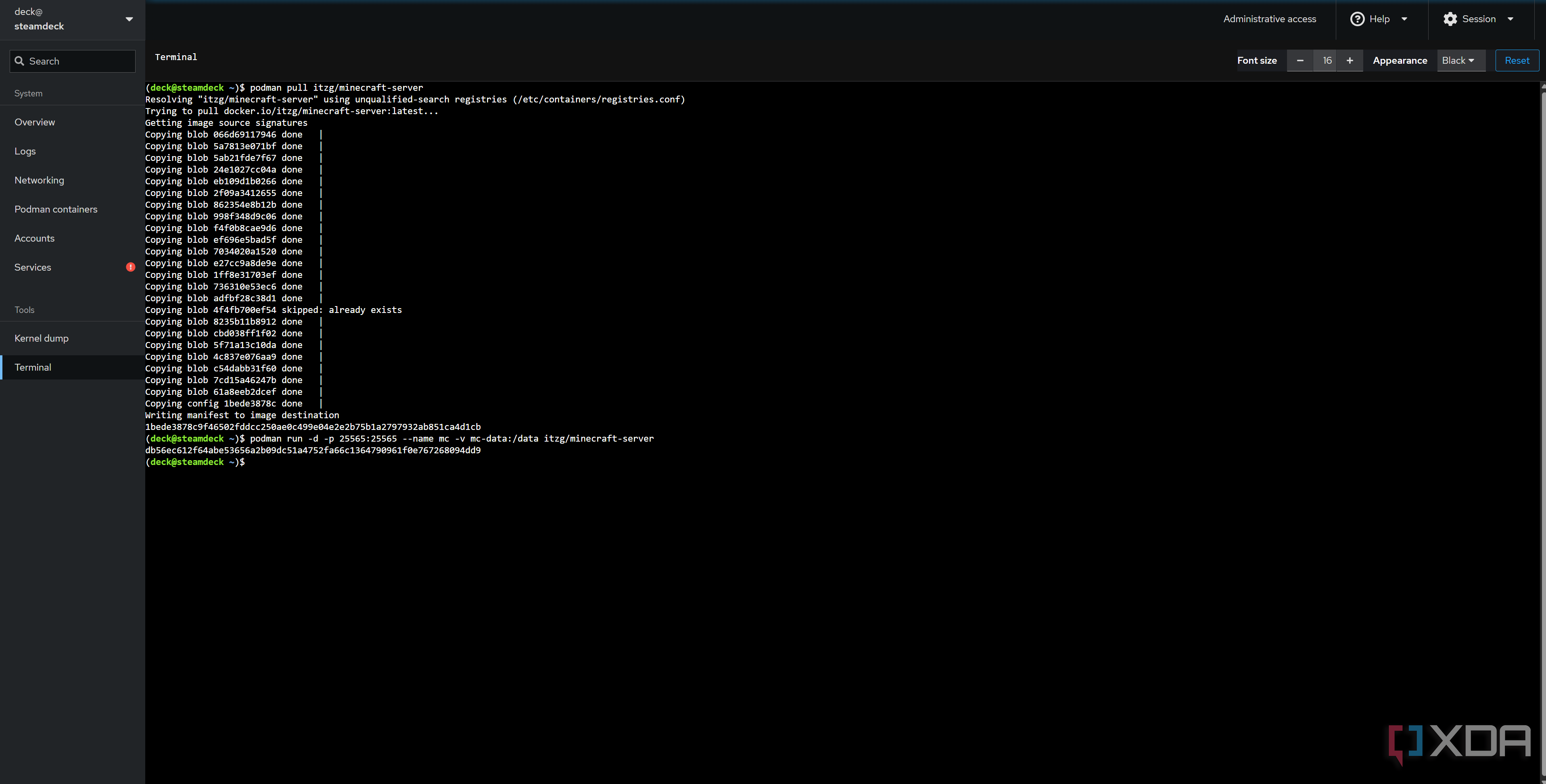Click the terminal vertical scrollbar

point(1542,432)
